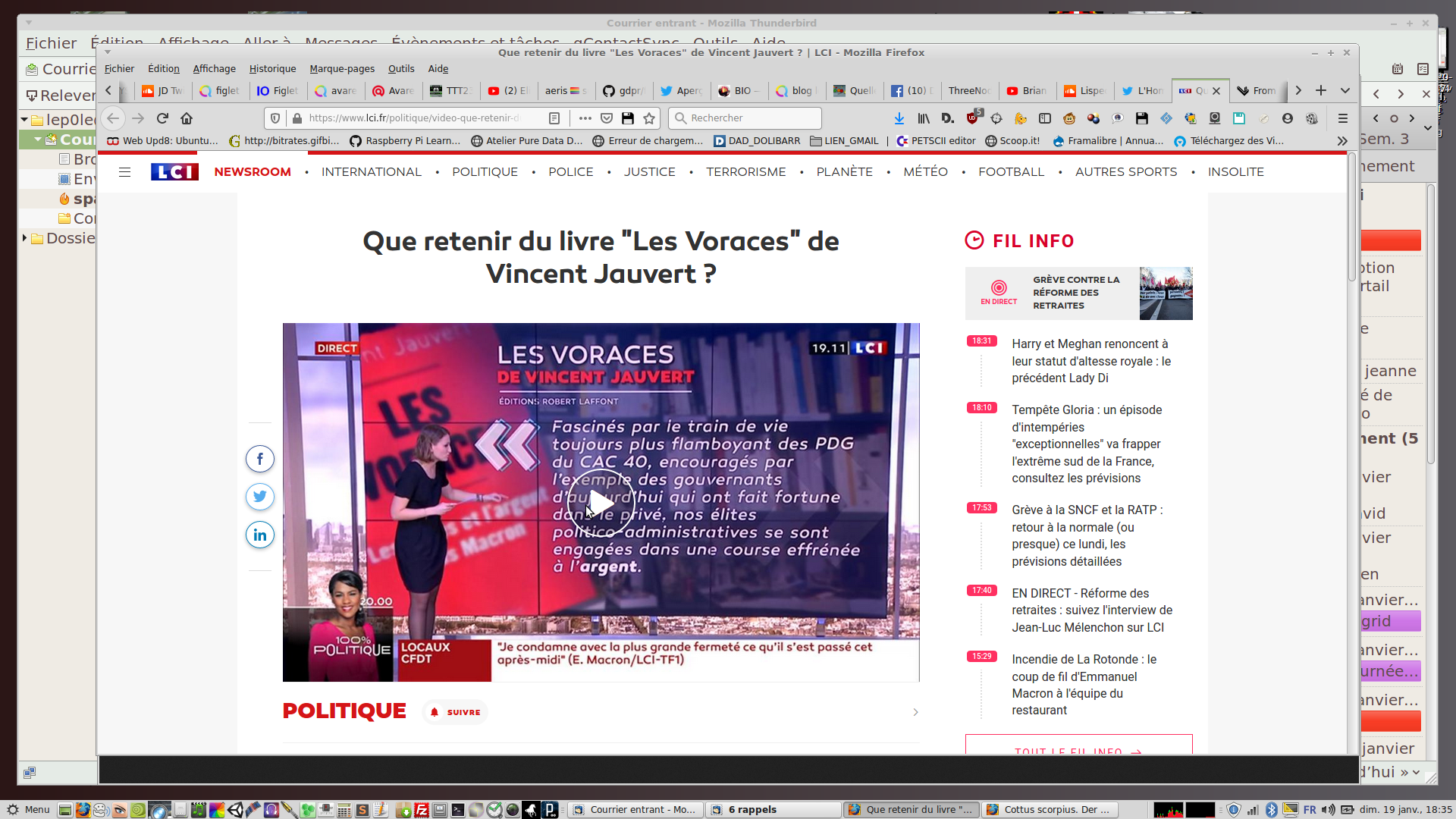1456x819 pixels.
Task: Open the Firefox library icon
Action: (924, 118)
